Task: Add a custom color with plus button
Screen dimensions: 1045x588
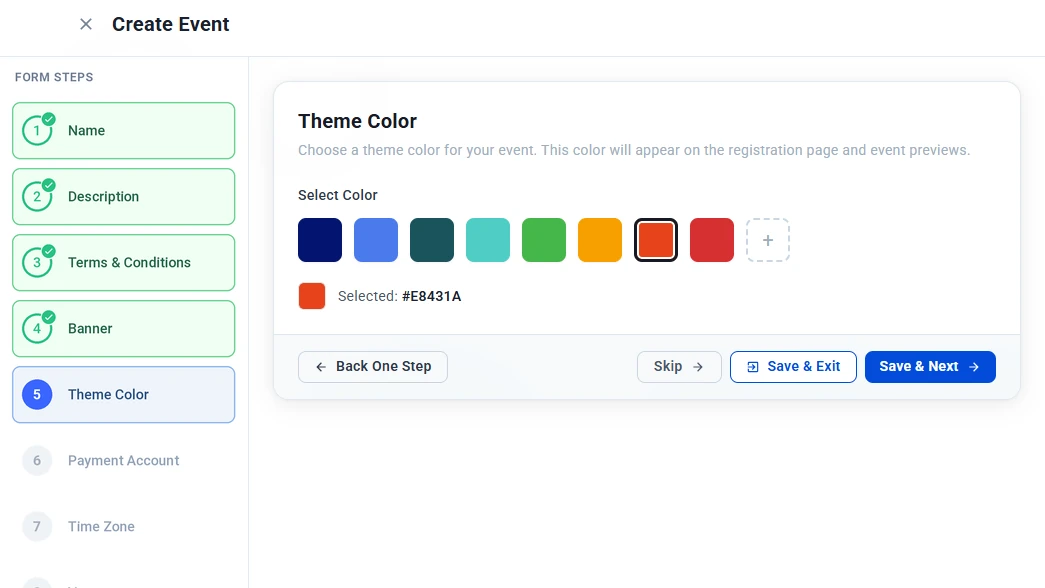Action: click(x=768, y=240)
